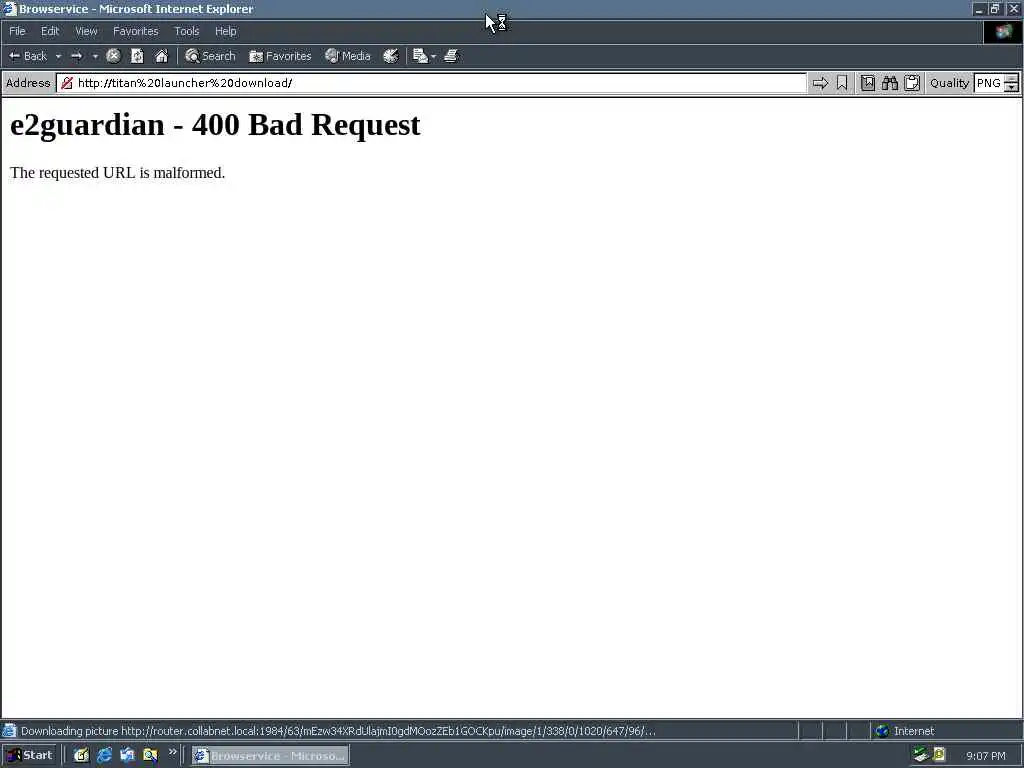Viewport: 1024px width, 768px height.
Task: Go to the Home page icon
Action: (161, 56)
